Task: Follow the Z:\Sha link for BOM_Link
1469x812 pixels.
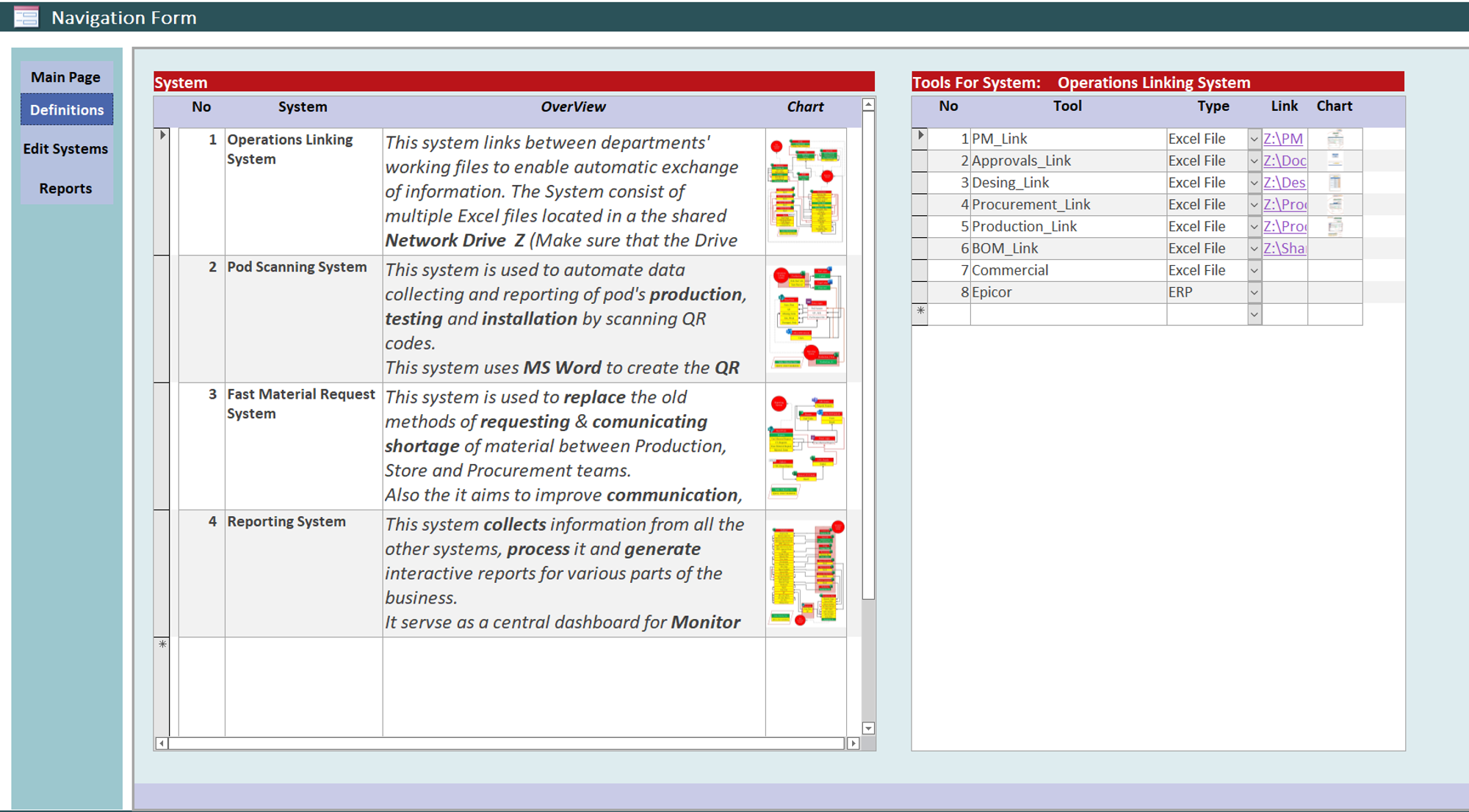Action: pos(1284,248)
